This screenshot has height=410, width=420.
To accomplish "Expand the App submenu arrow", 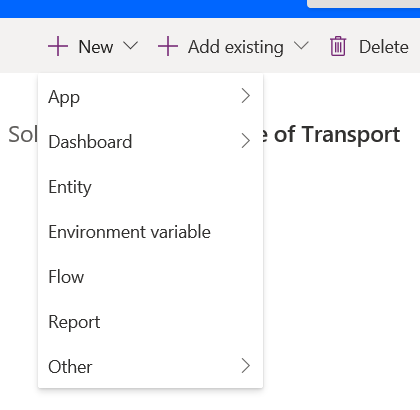I will tap(246, 96).
